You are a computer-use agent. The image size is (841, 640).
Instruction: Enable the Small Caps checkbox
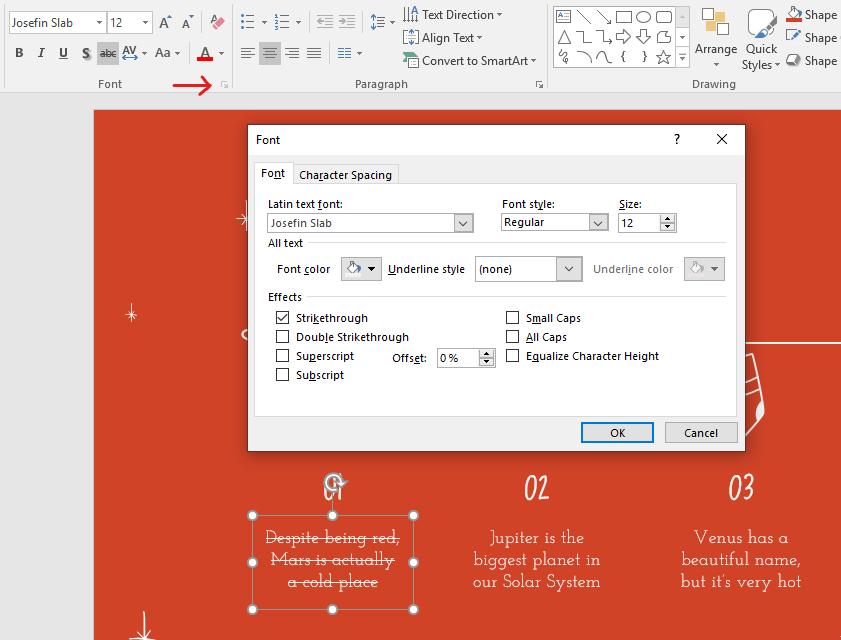point(513,318)
